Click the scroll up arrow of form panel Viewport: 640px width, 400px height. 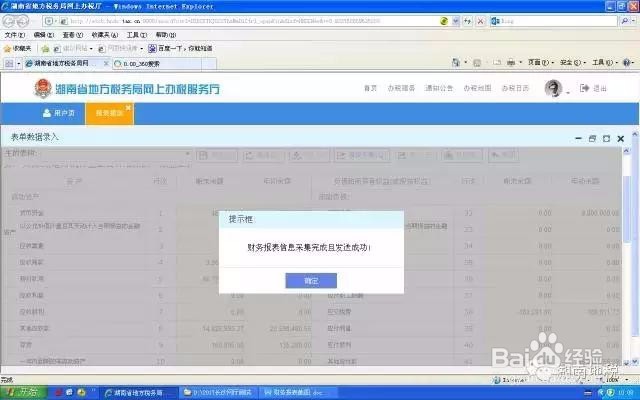pos(627,151)
